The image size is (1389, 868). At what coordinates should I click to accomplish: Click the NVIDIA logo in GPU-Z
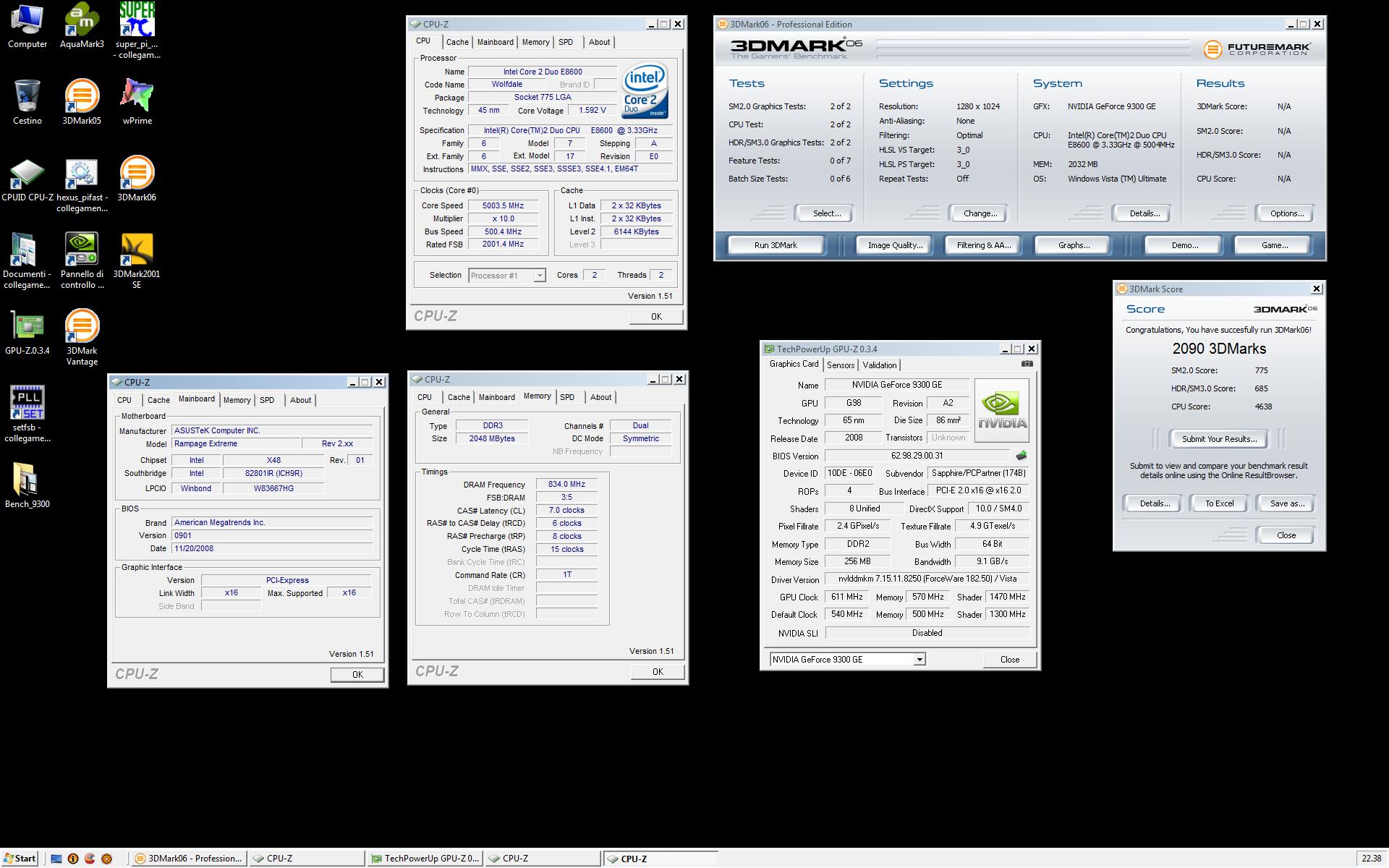tap(1001, 410)
